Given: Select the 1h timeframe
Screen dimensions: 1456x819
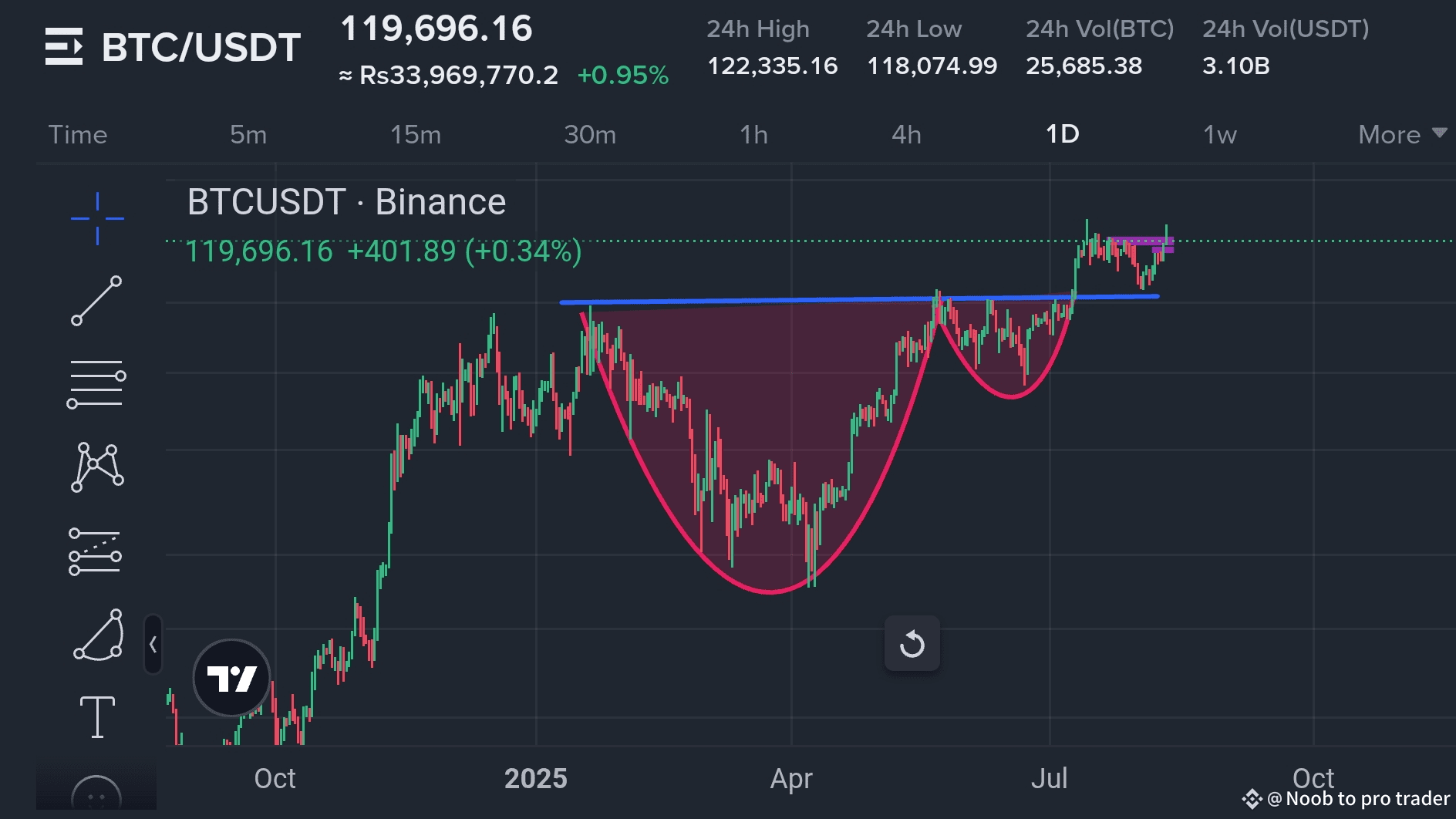Looking at the screenshot, I should pos(754,135).
